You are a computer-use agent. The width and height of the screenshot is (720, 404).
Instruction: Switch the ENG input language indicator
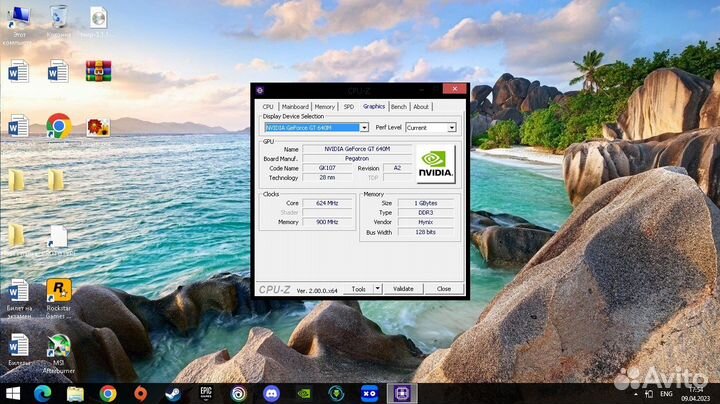tap(666, 394)
